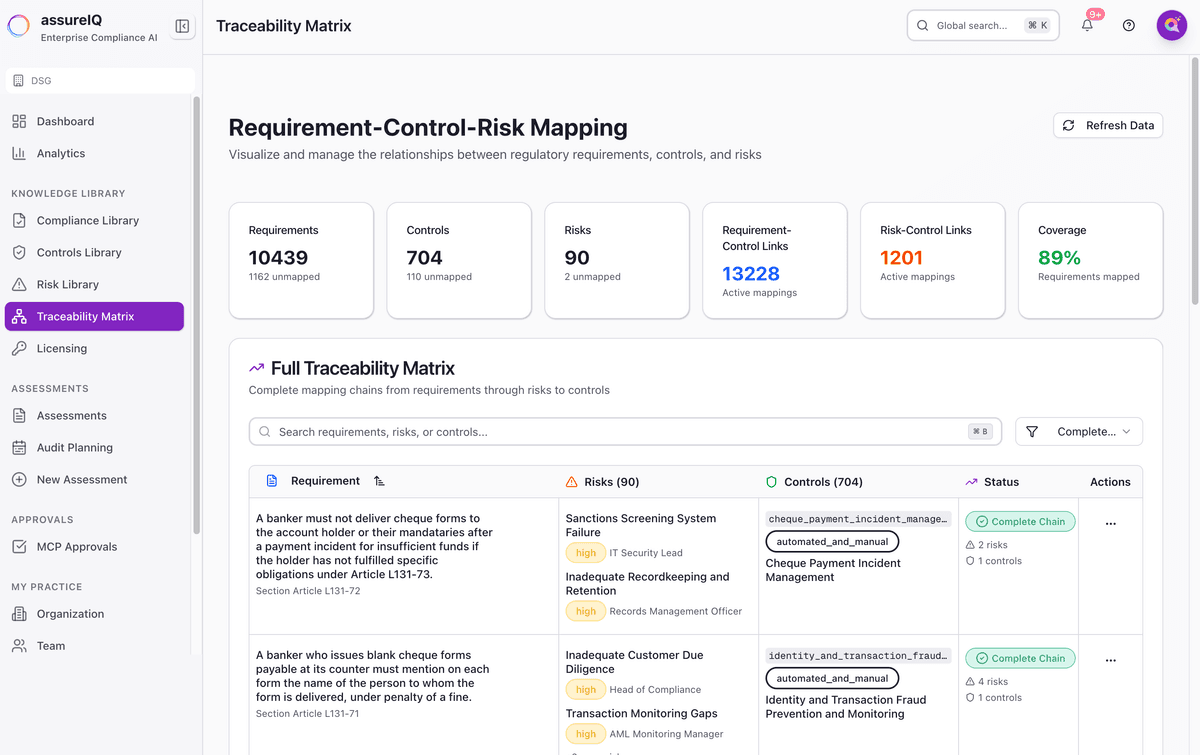Open Risk Library
This screenshot has width=1200, height=755.
(x=94, y=284)
